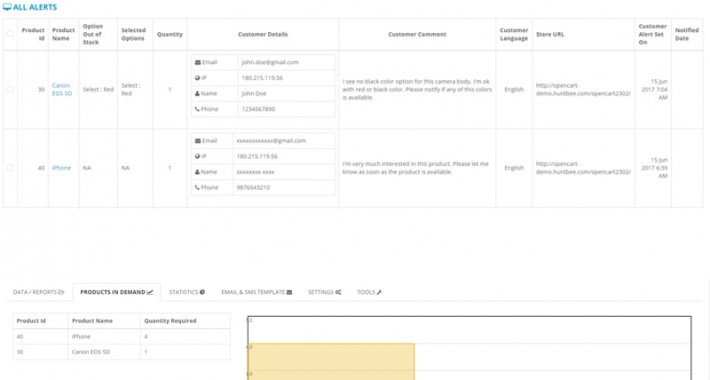Click the Select : Red option out of stock cell
The height and width of the screenshot is (380, 710).
(x=98, y=90)
